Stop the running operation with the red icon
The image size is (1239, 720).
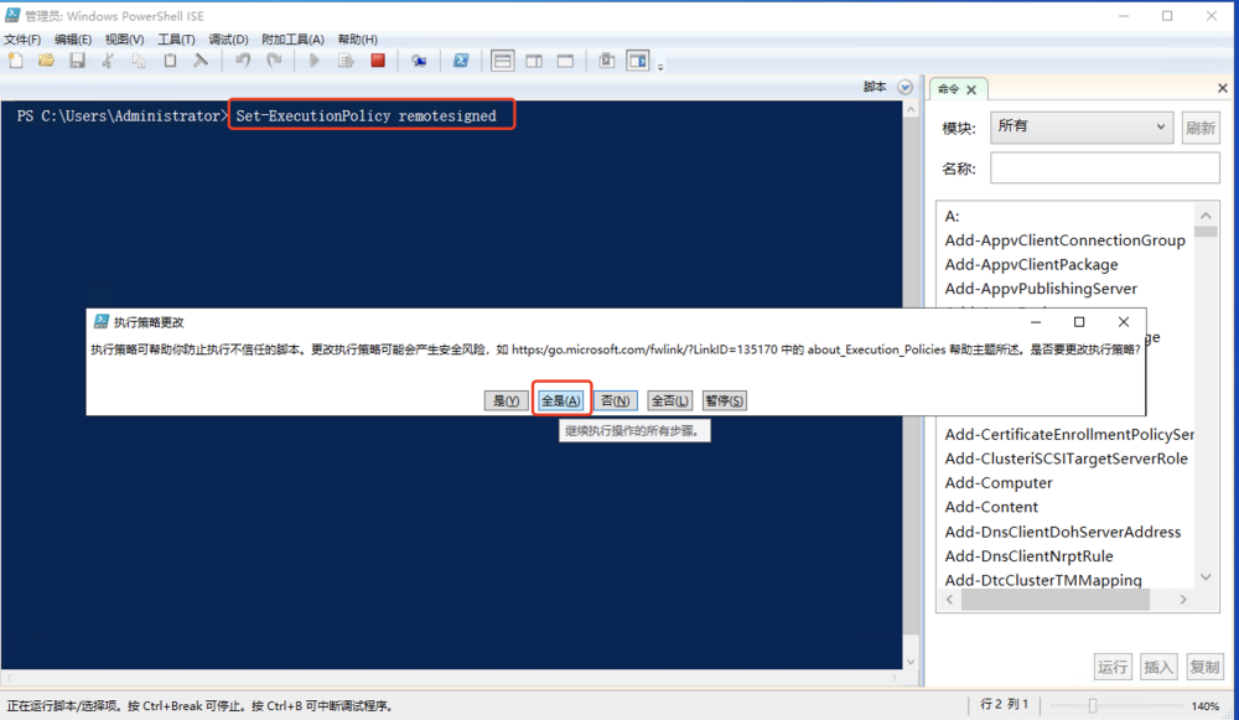378,61
